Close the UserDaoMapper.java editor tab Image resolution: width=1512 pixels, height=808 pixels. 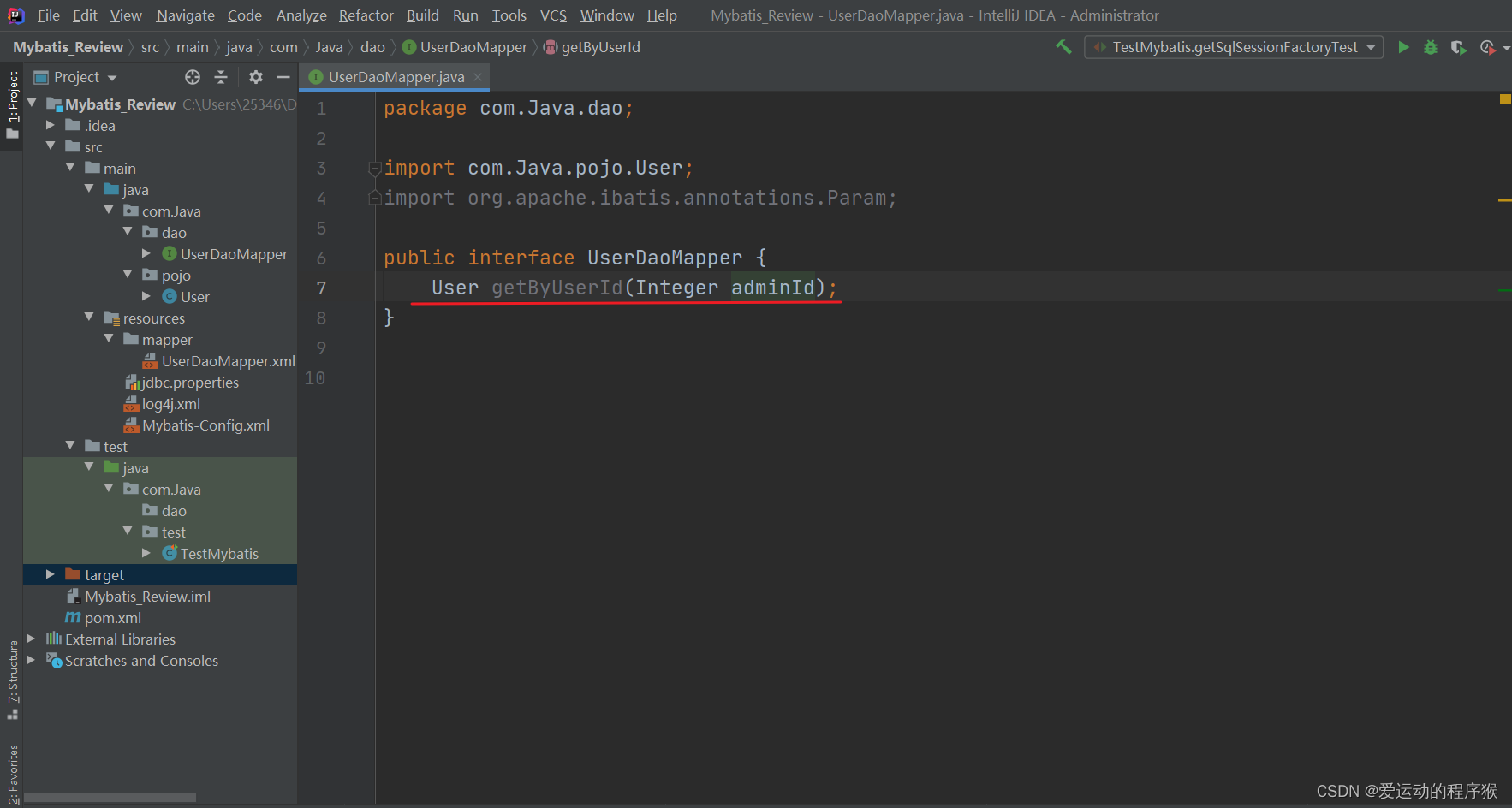(478, 77)
